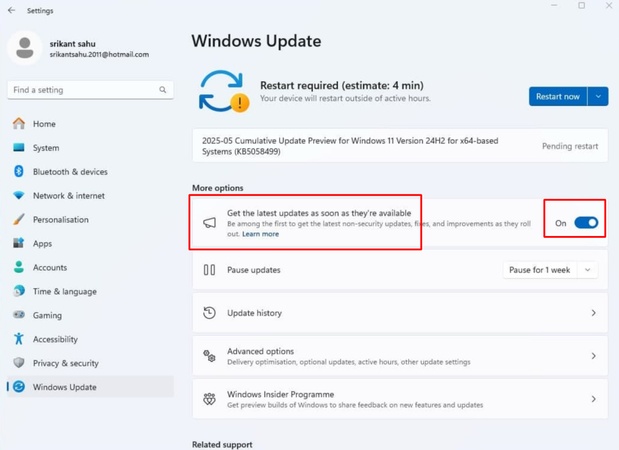Click the Privacy & security shield icon
The height and width of the screenshot is (450, 619).
point(19,363)
